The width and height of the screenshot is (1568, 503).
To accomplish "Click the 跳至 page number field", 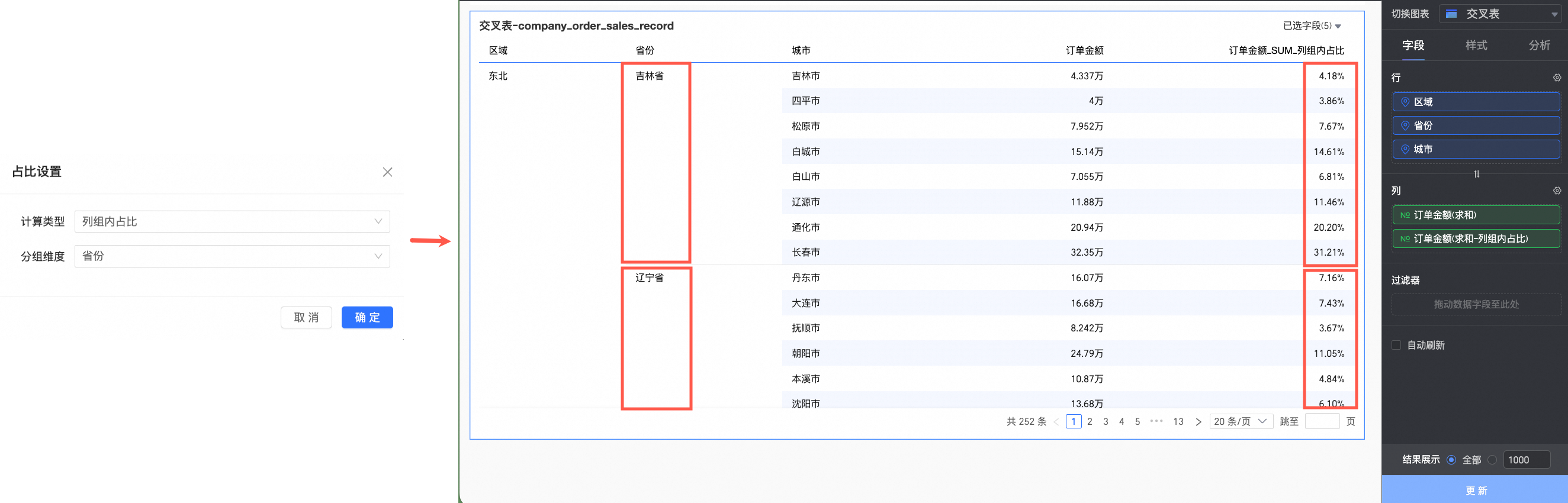I will click(x=1322, y=421).
